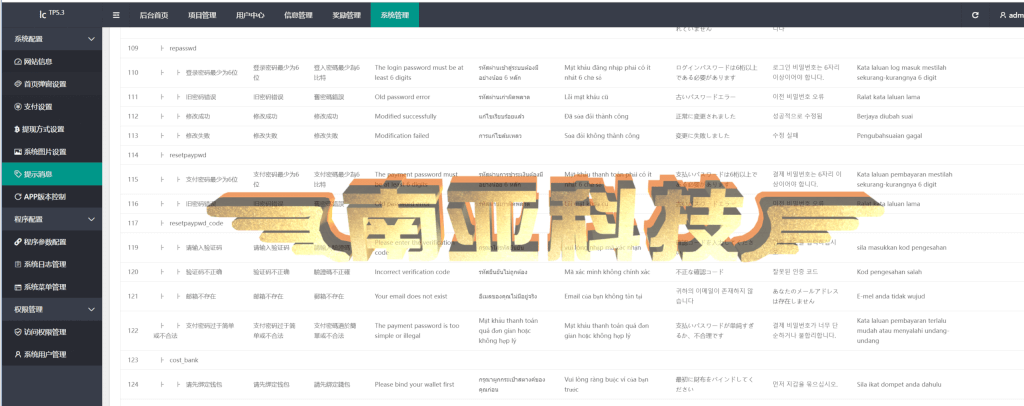Open 系统日志管理 in the sidebar

tap(51, 264)
